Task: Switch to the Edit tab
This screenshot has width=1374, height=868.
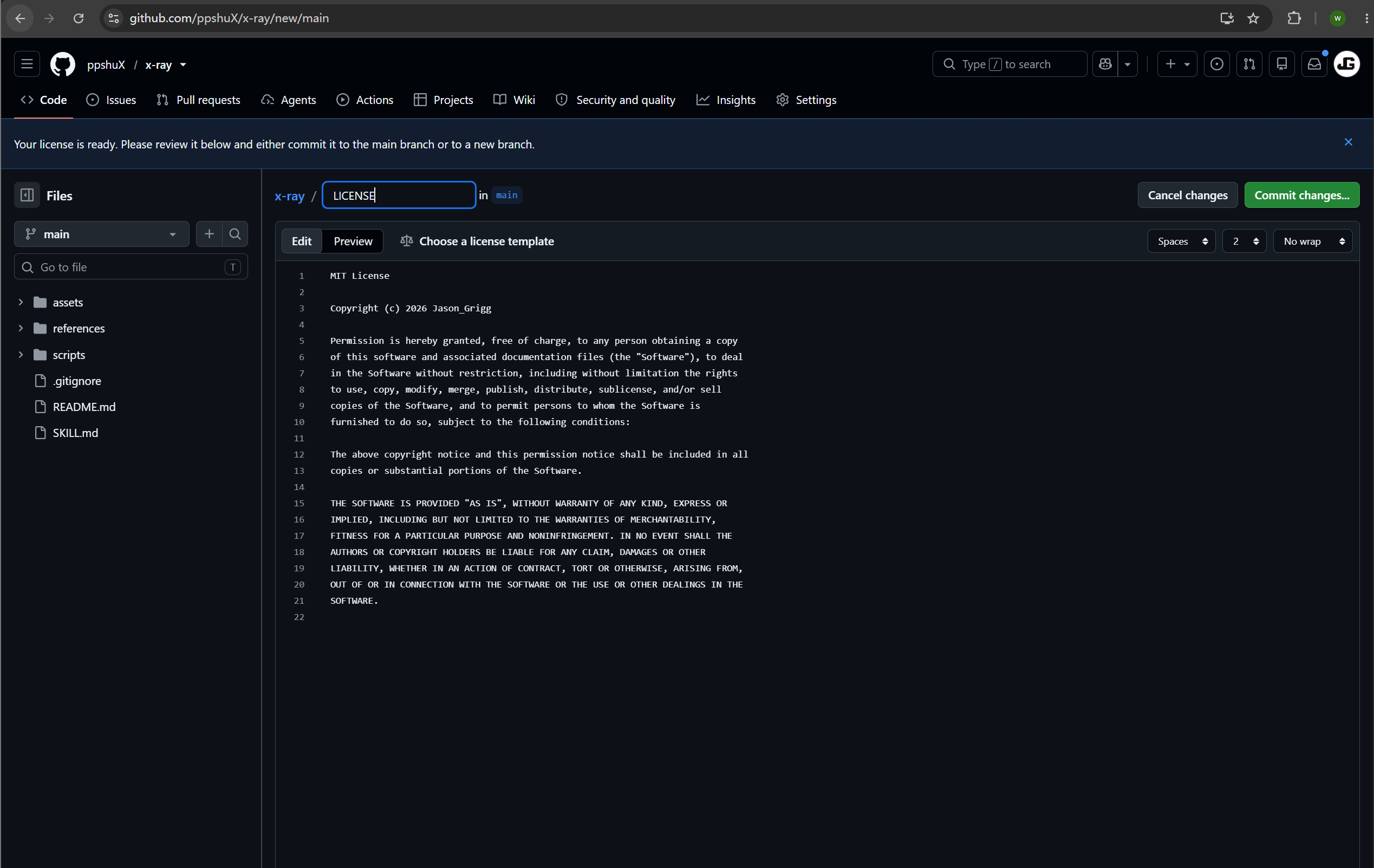Action: (301, 242)
